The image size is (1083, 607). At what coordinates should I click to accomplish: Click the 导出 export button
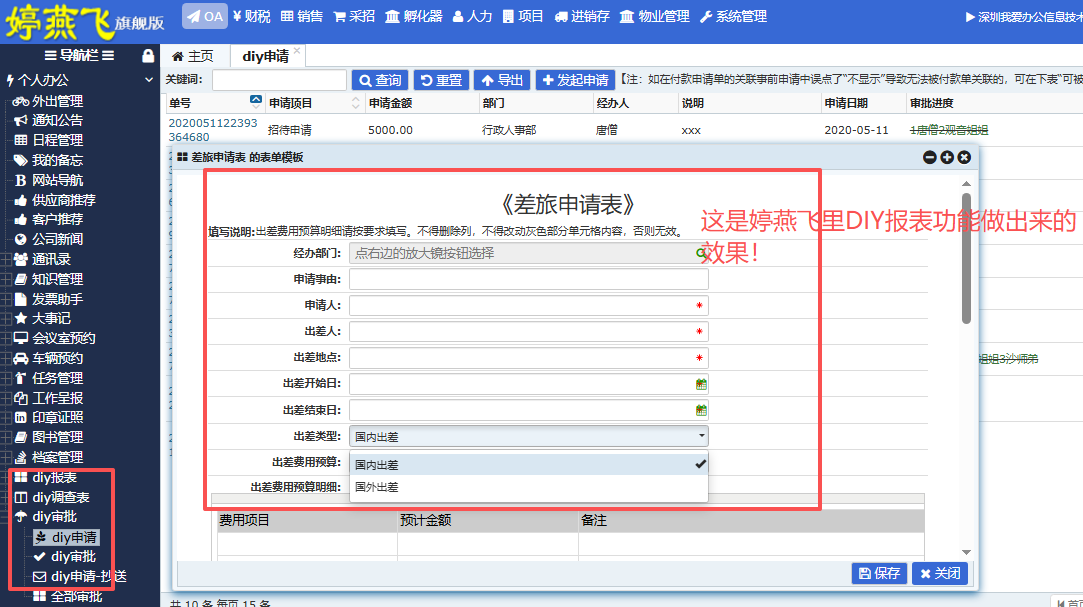(502, 80)
